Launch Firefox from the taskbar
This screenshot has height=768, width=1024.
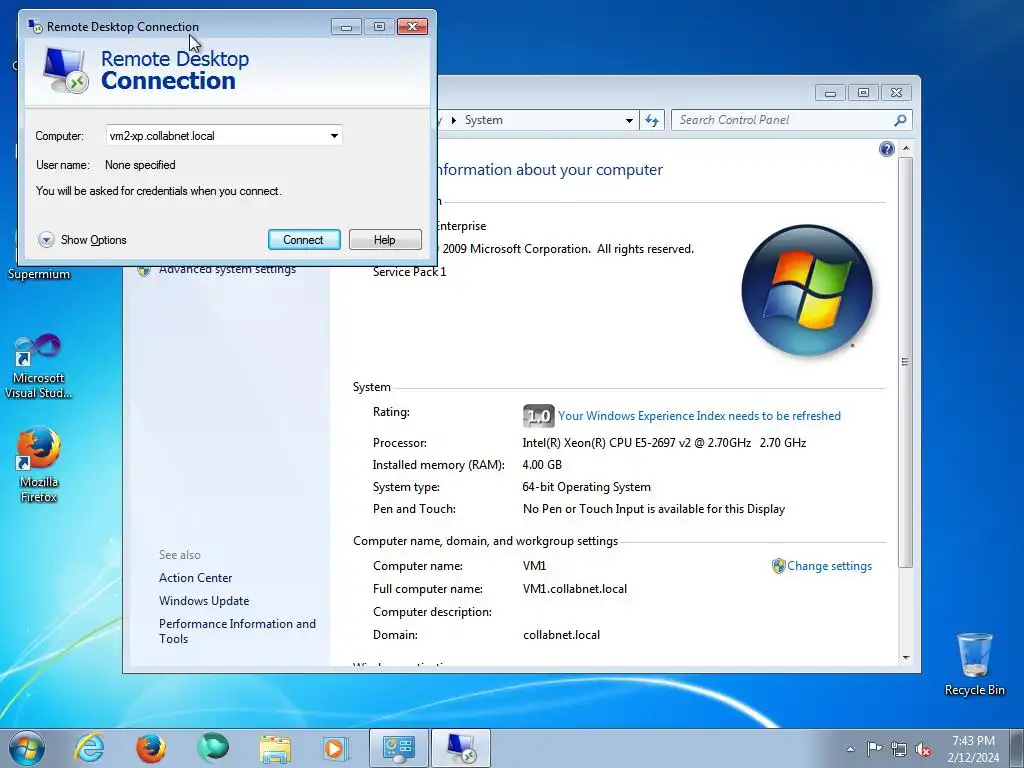pyautogui.click(x=150, y=748)
